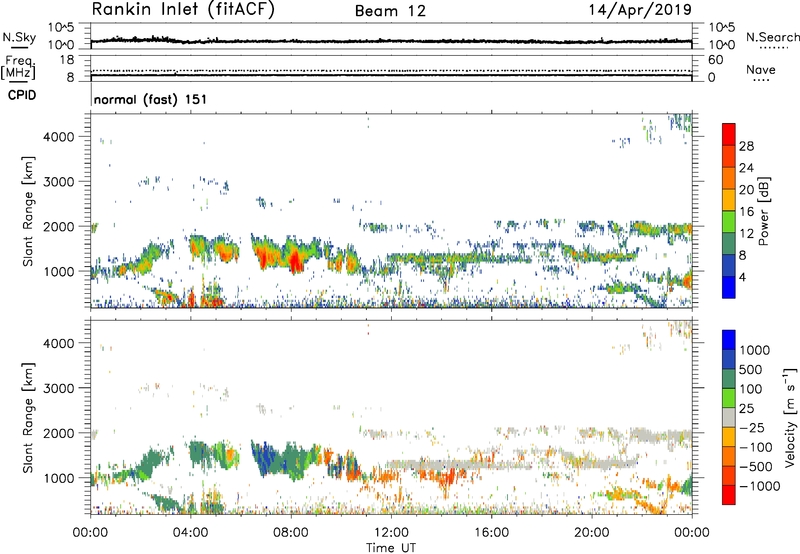Click the "20:00" time tick label
This screenshot has width=800, height=554.
pos(591,533)
